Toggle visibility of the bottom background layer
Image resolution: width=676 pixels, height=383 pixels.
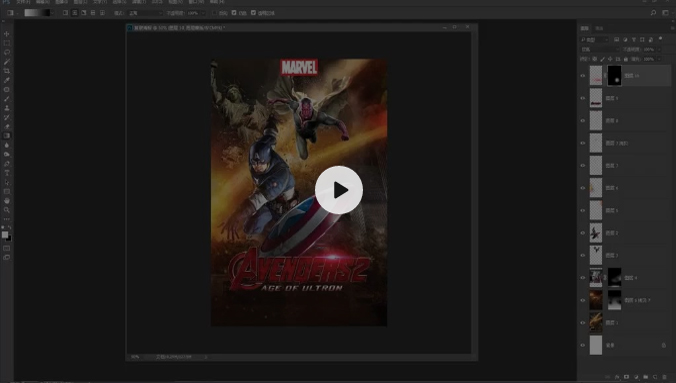(x=582, y=345)
